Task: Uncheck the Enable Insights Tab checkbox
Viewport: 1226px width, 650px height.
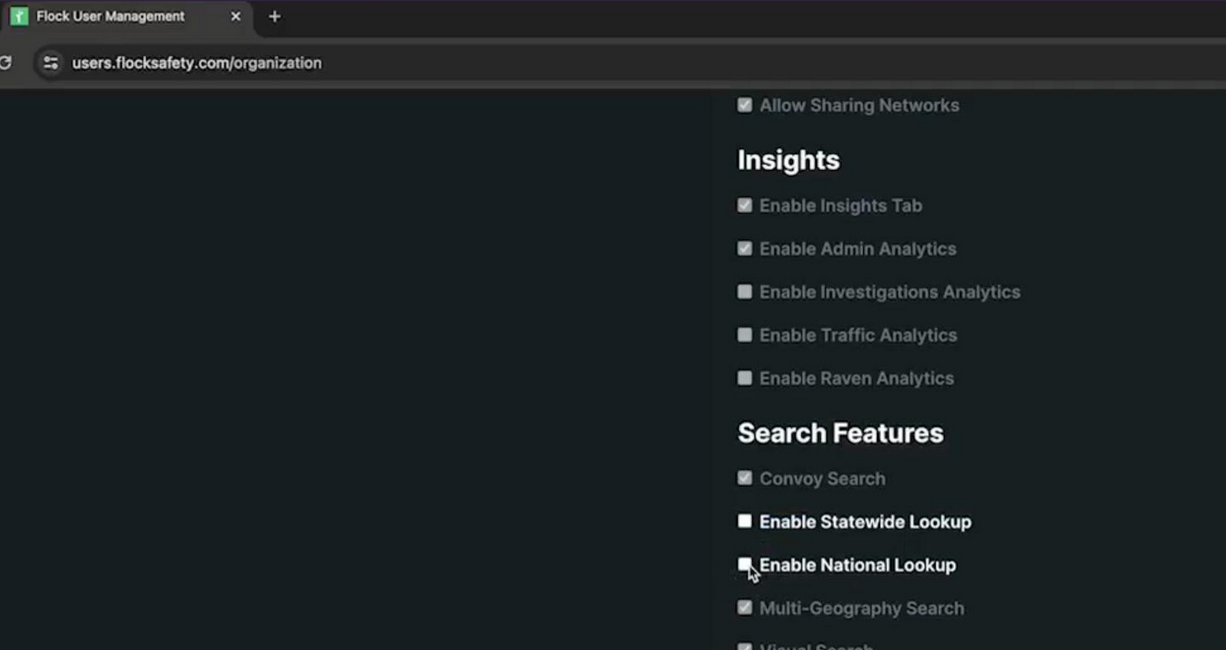Action: [745, 205]
